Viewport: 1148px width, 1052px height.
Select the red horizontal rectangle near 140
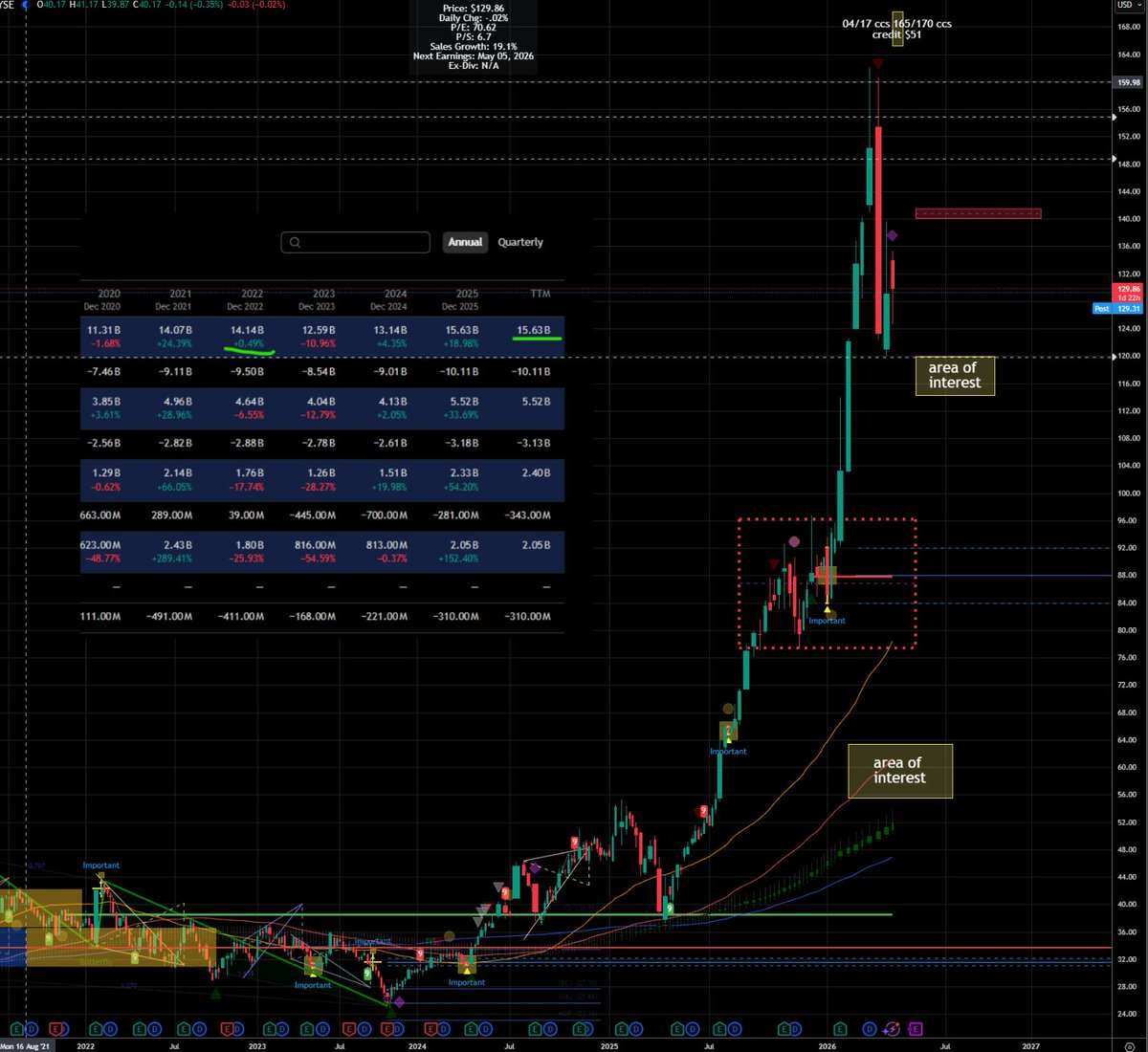(x=978, y=213)
